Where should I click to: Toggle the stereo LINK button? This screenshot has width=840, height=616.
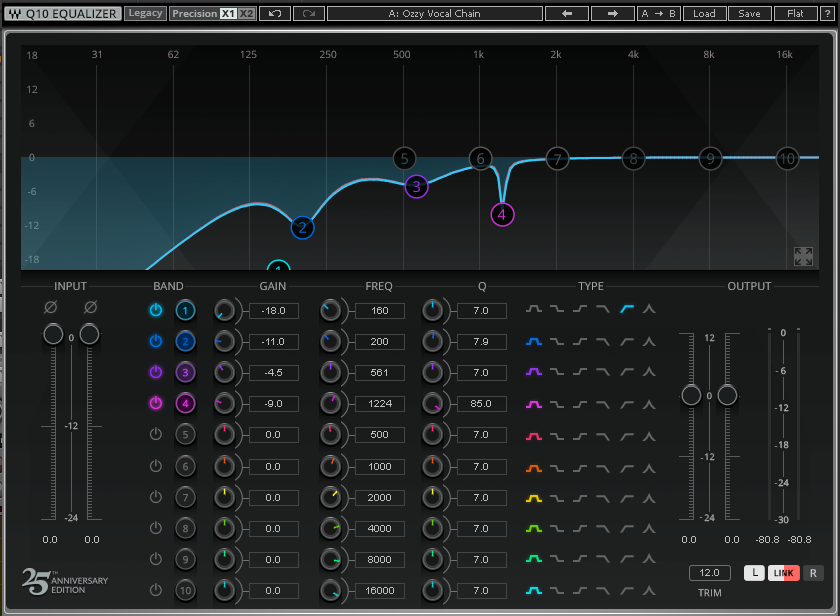click(x=783, y=573)
